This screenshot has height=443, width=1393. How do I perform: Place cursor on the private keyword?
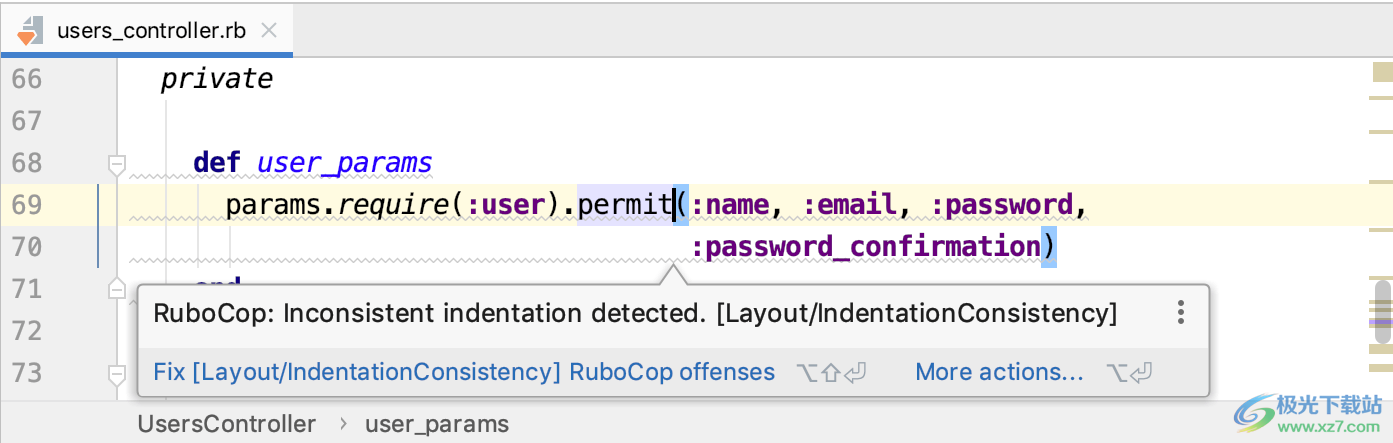pos(216,79)
